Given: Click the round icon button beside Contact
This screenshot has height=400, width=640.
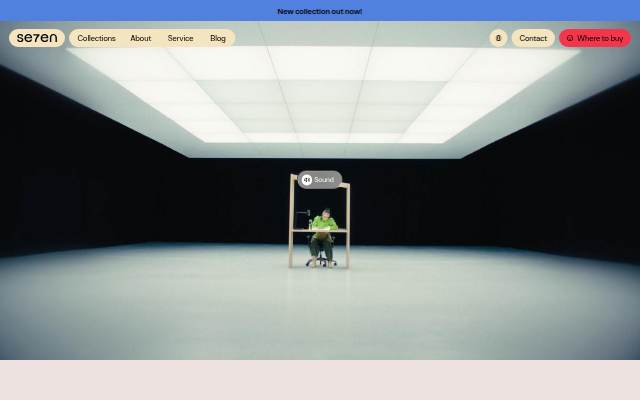Looking at the screenshot, I should point(498,38).
